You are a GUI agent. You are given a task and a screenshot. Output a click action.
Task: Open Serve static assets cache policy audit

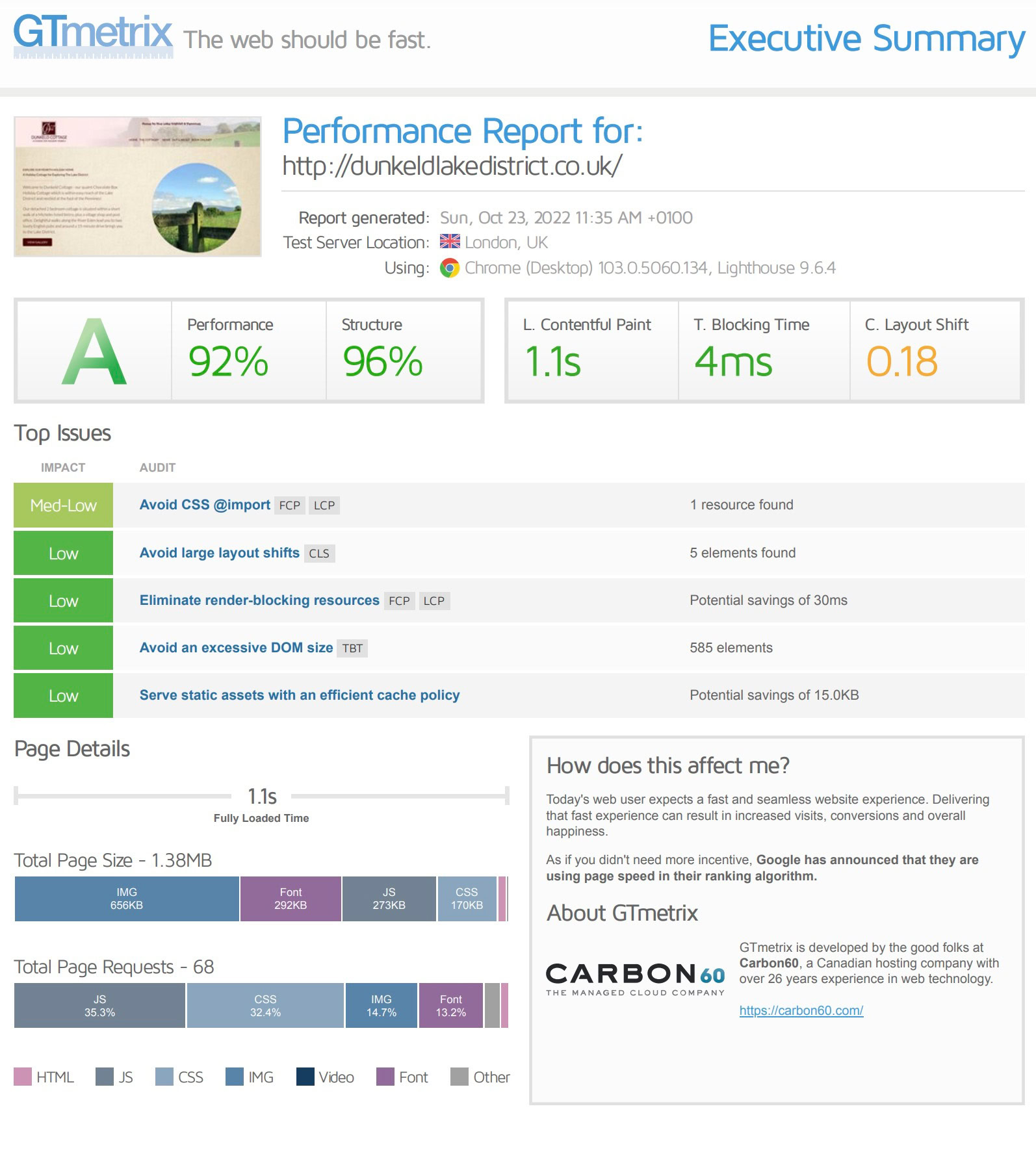[x=300, y=695]
